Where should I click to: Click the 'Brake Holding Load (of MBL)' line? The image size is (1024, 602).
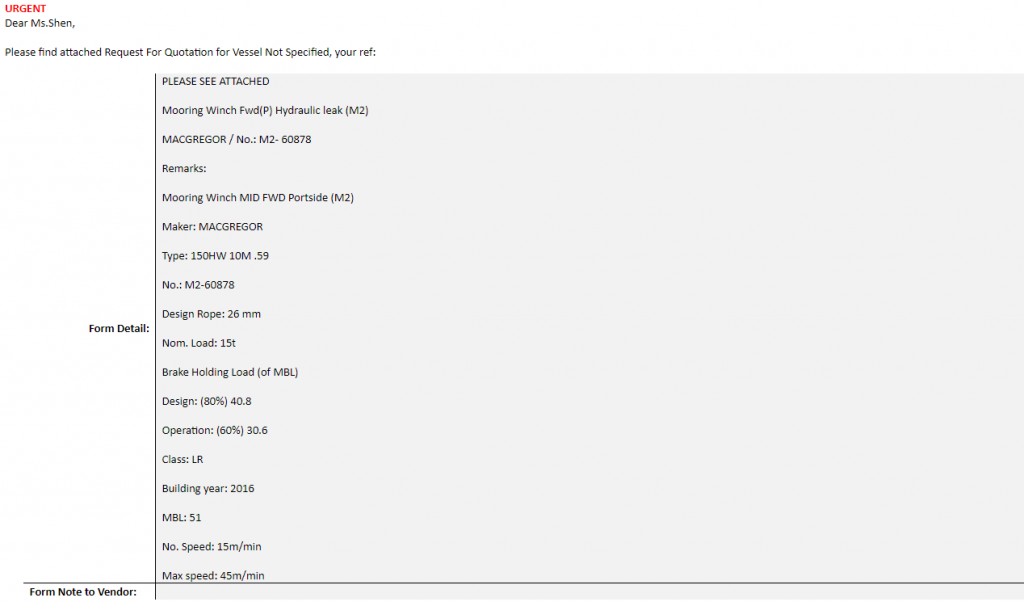230,372
